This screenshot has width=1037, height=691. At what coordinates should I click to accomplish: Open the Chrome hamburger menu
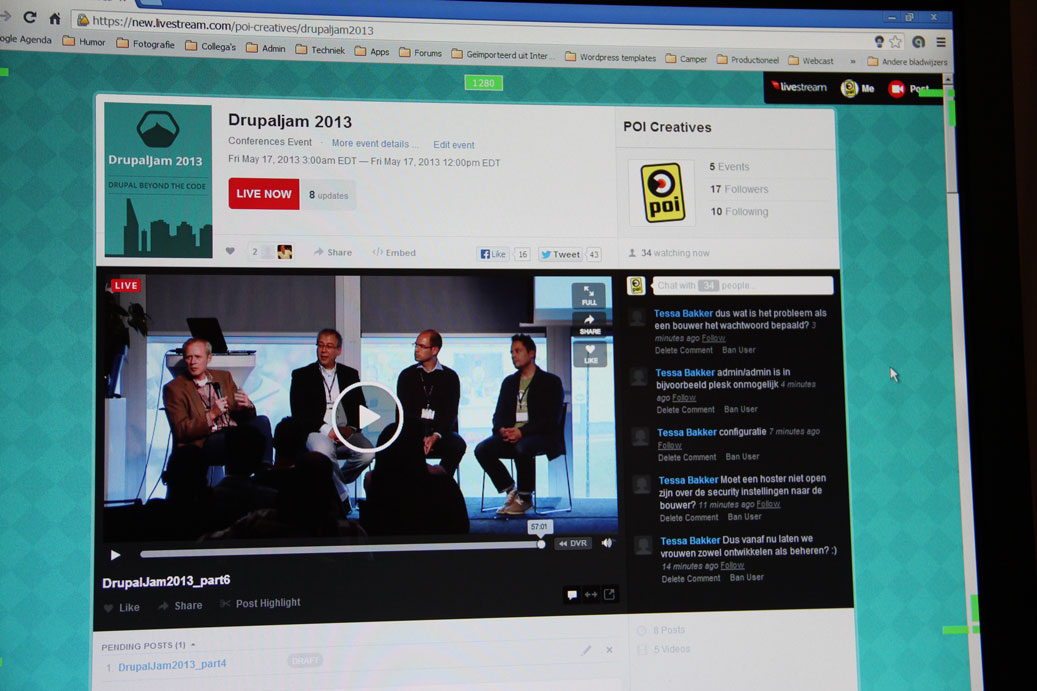(x=940, y=42)
